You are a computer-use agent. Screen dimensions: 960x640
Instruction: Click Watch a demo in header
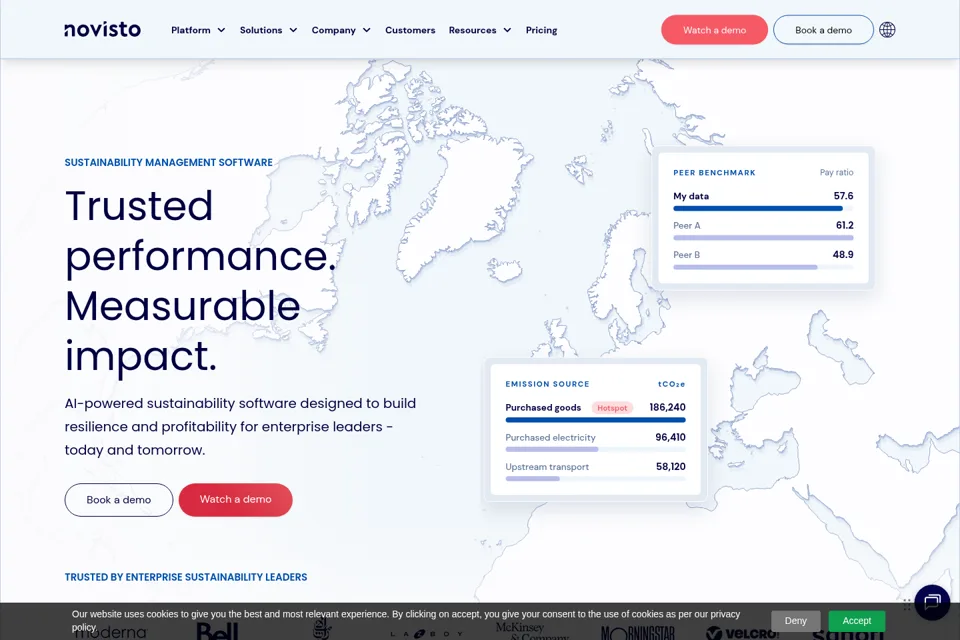[714, 30]
